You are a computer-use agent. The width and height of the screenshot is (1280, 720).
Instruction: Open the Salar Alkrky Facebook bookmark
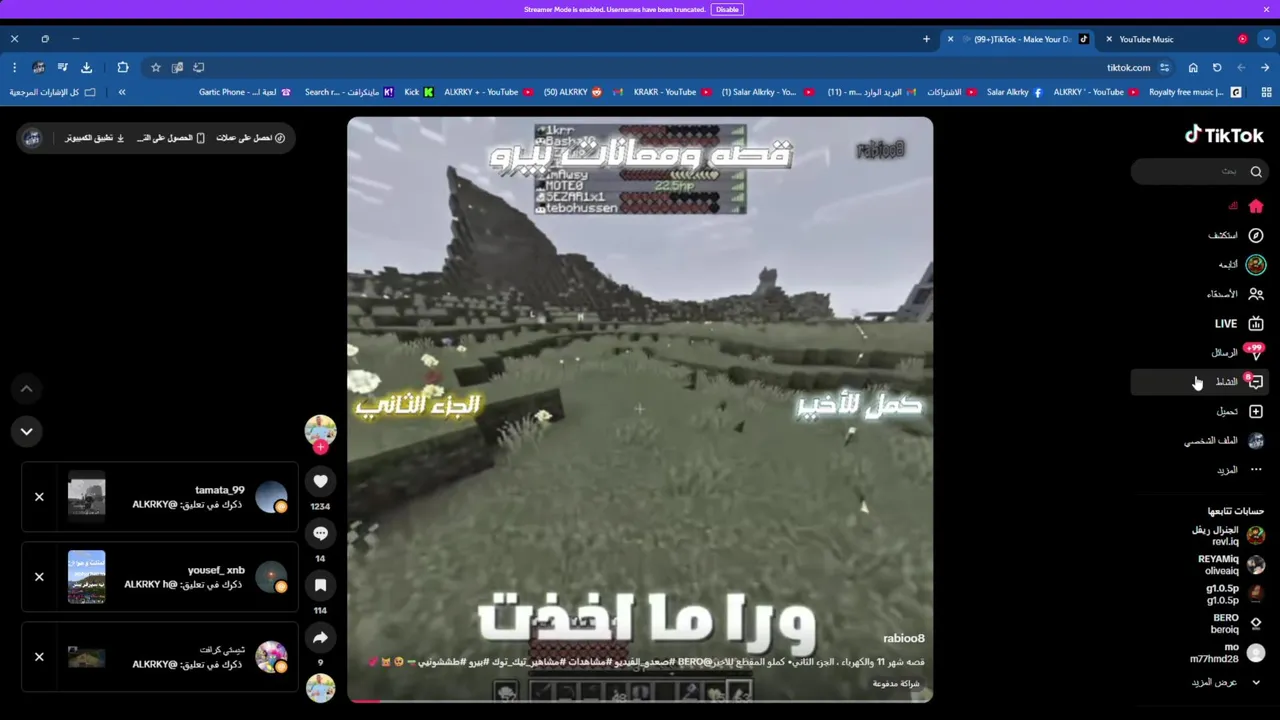1014,92
